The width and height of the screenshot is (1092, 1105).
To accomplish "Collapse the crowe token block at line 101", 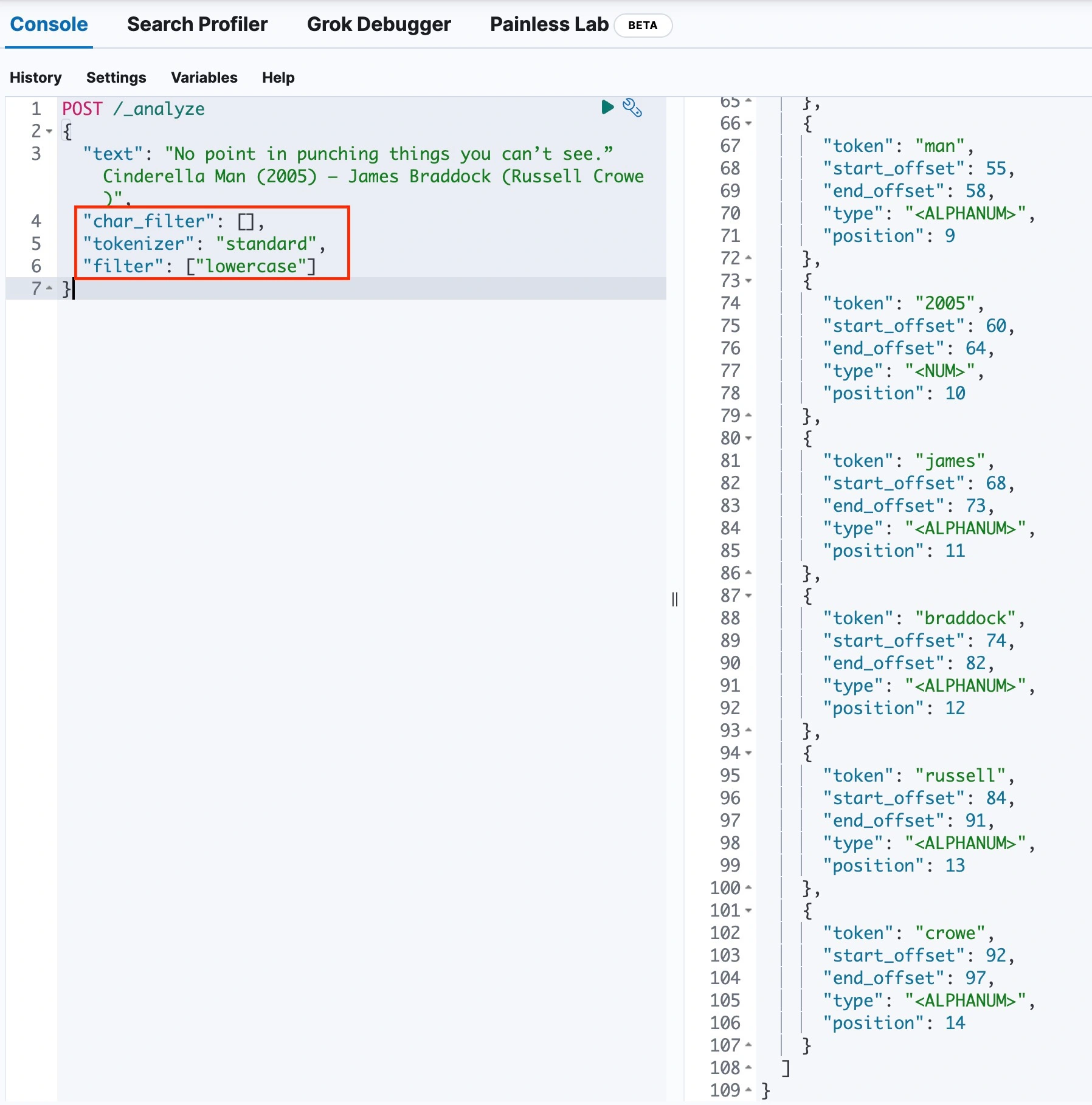I will (748, 911).
